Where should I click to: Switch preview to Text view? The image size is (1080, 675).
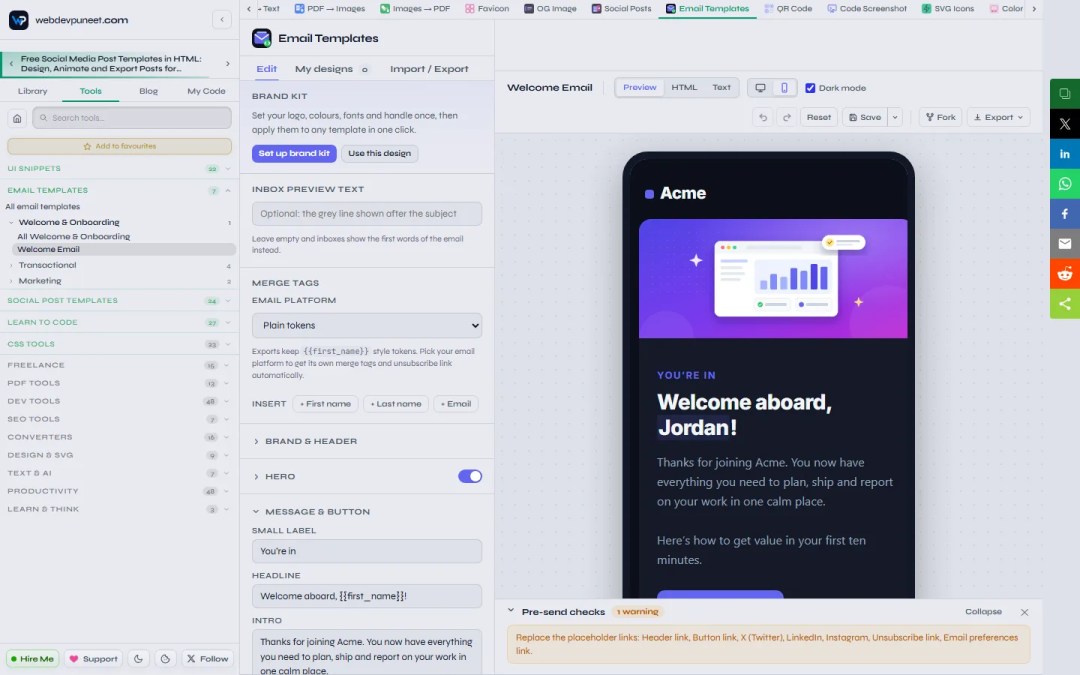721,87
